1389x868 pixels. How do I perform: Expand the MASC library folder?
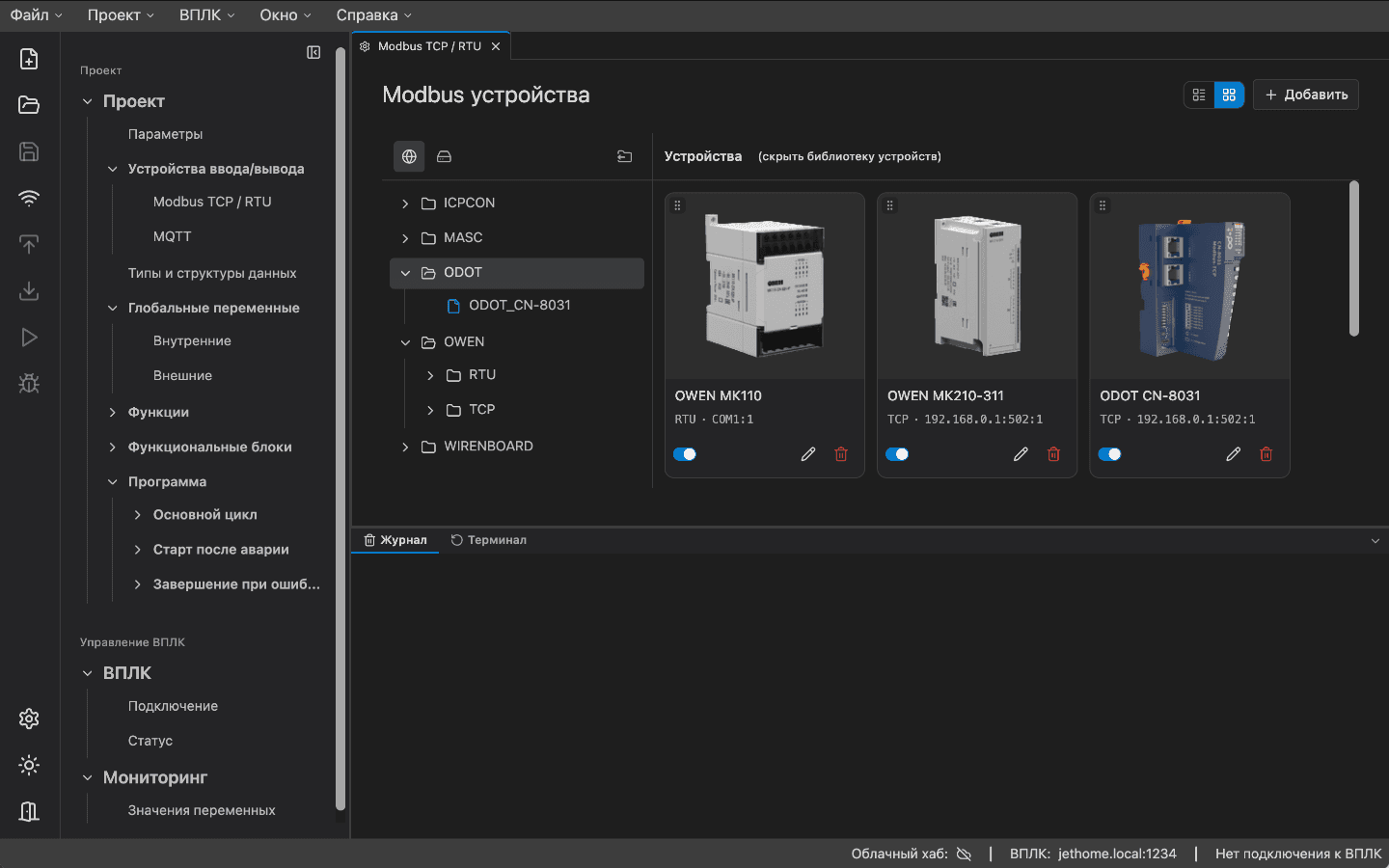405,238
